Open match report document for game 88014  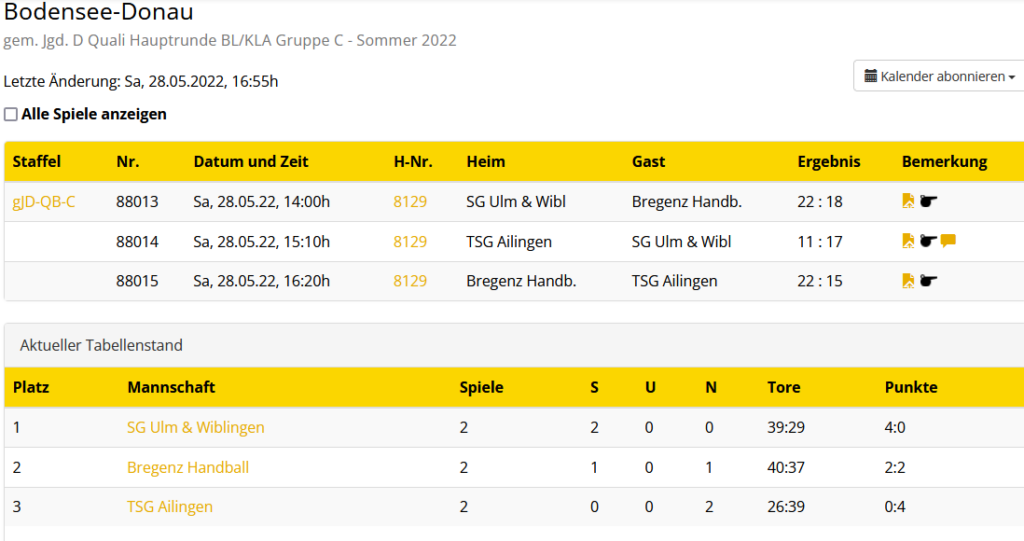(x=908, y=241)
